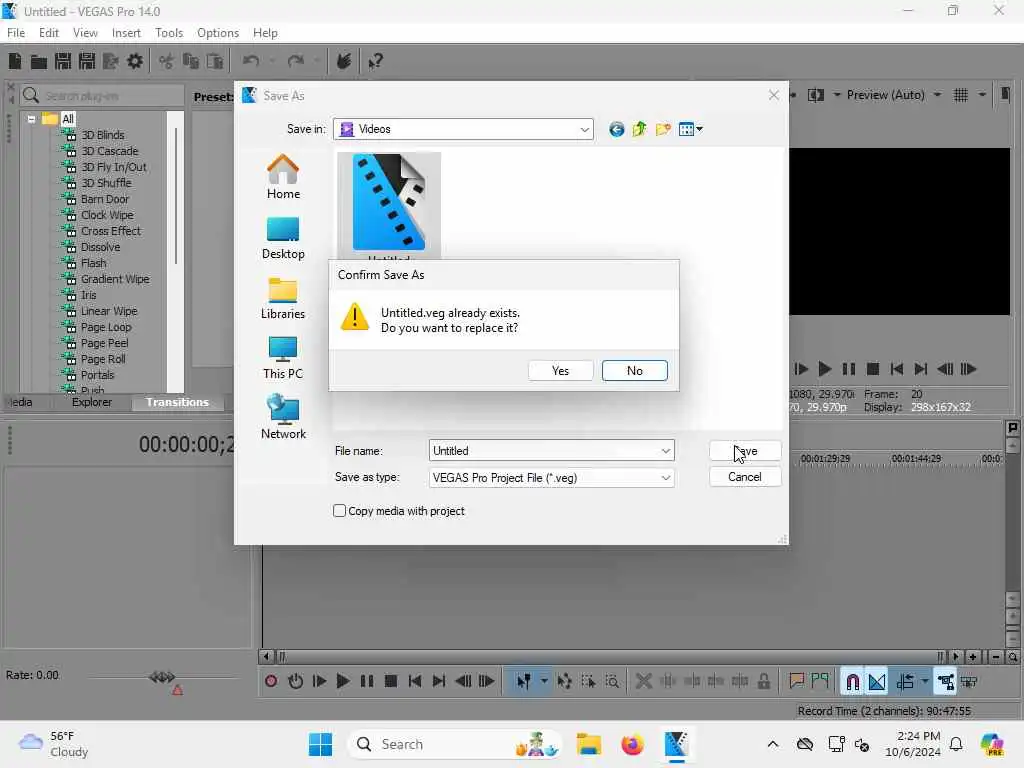Collapse the All transitions tree folder

click(31, 120)
